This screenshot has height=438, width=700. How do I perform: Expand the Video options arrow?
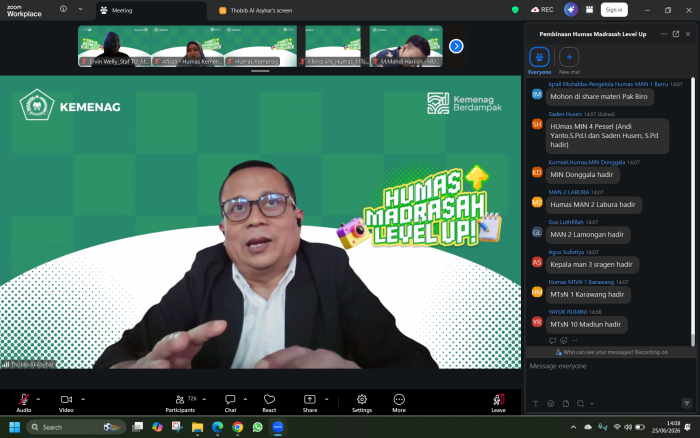[x=83, y=399]
